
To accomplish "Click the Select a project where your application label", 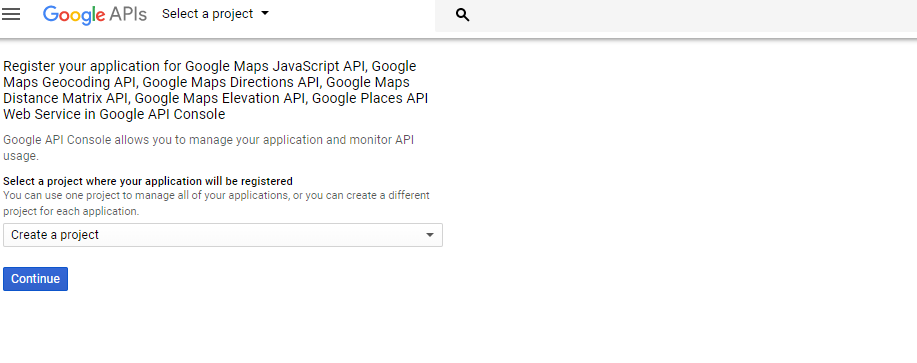I will pos(148,181).
